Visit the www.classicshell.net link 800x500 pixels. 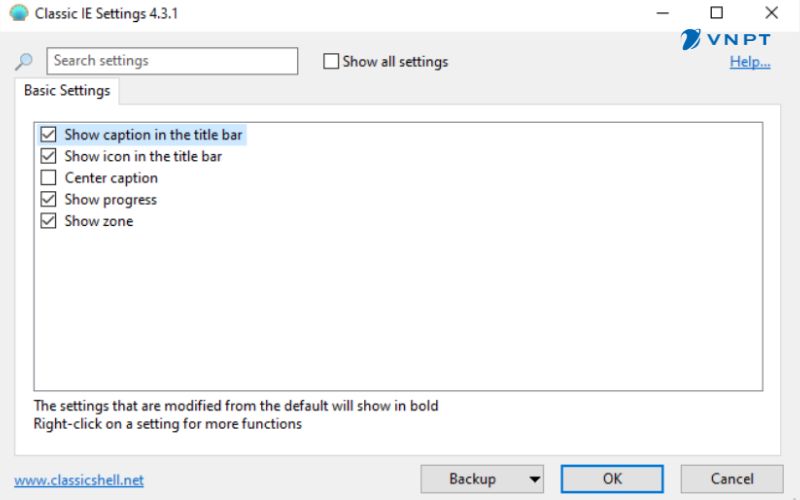pyautogui.click(x=79, y=480)
